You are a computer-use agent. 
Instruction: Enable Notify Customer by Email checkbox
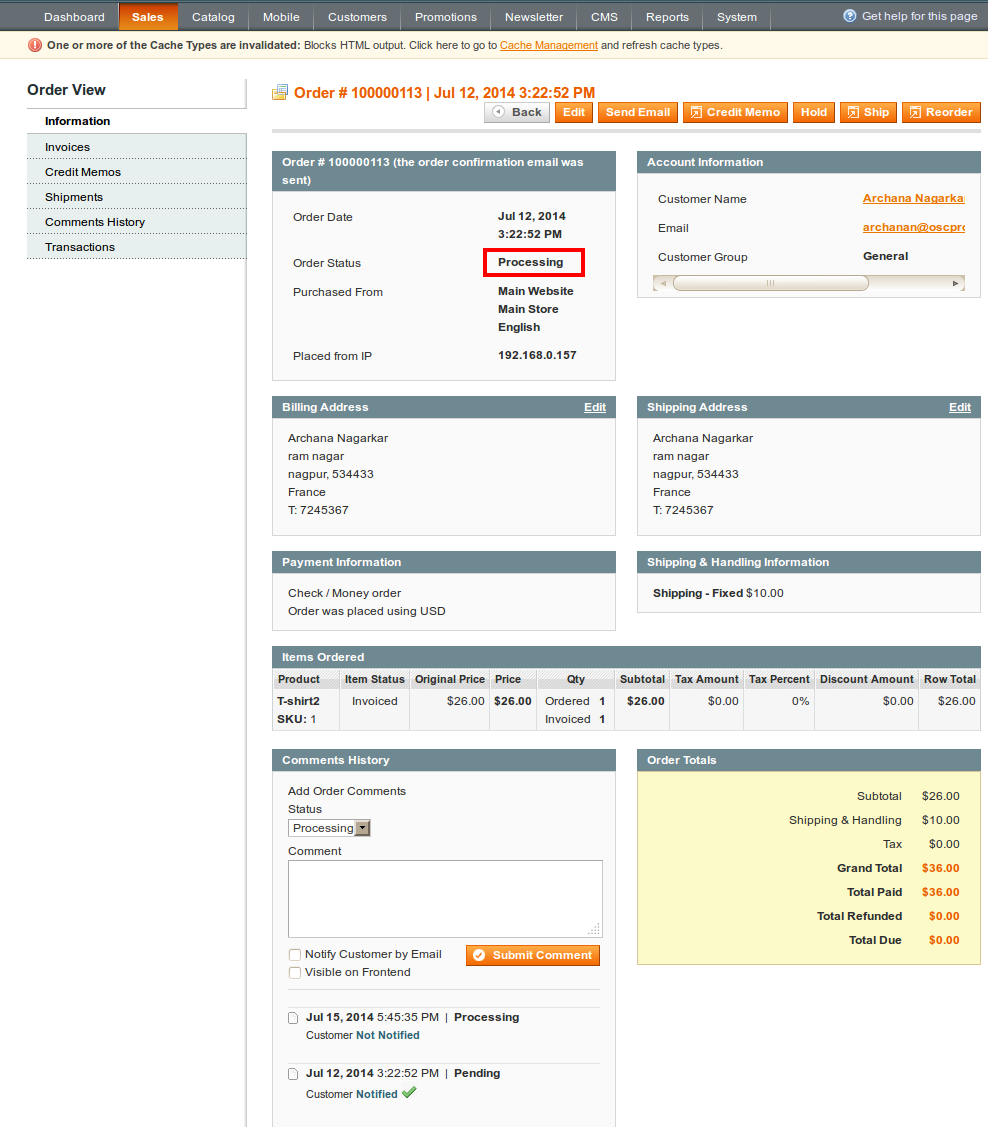295,955
